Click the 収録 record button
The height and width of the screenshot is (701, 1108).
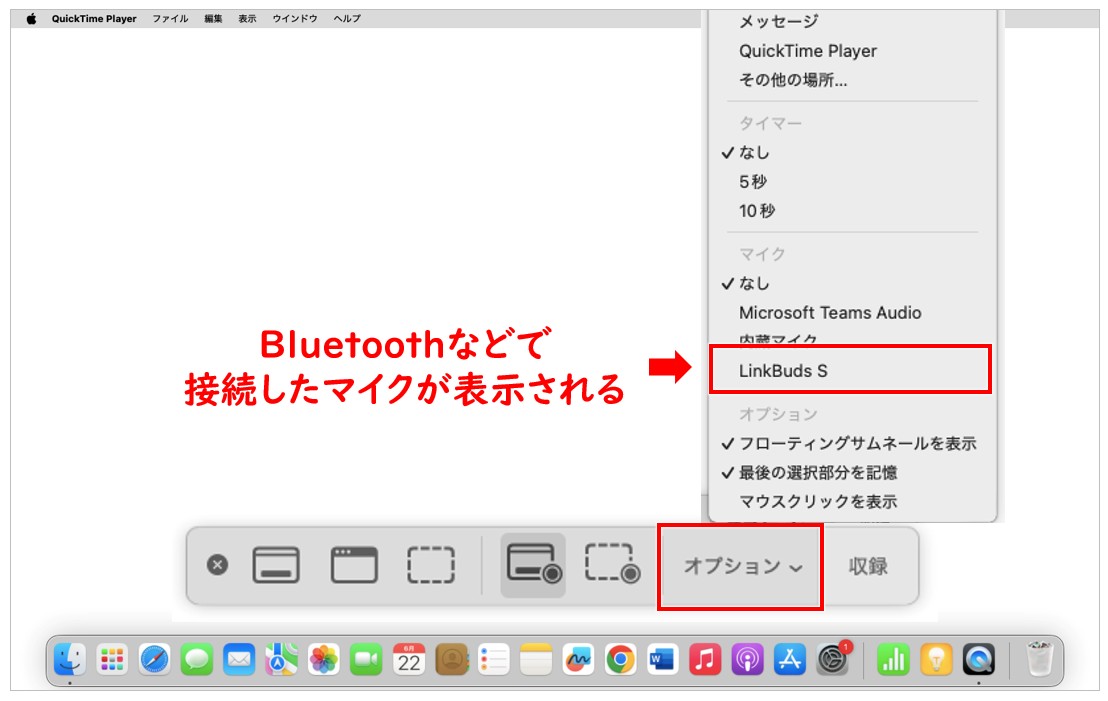pos(868,566)
